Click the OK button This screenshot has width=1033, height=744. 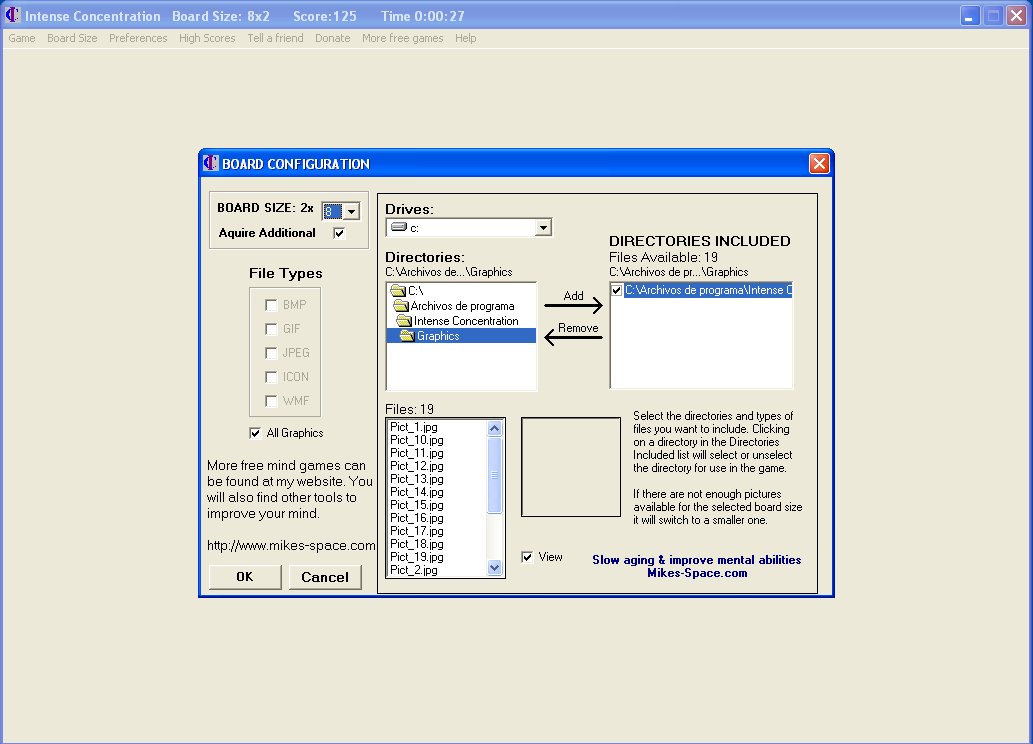[245, 577]
